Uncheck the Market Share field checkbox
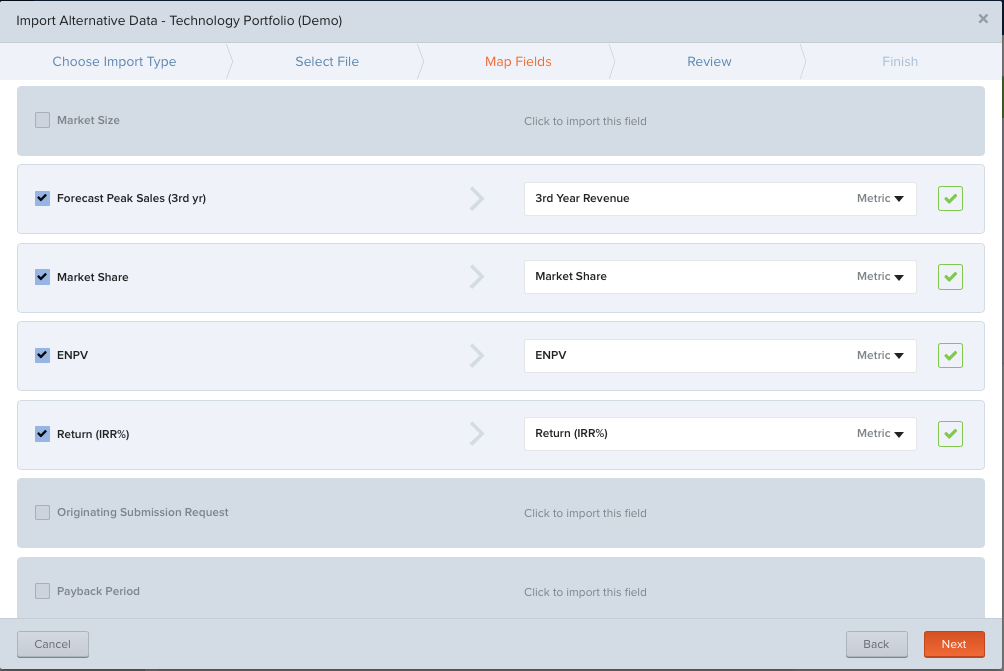The height and width of the screenshot is (671, 1004). tap(42, 277)
